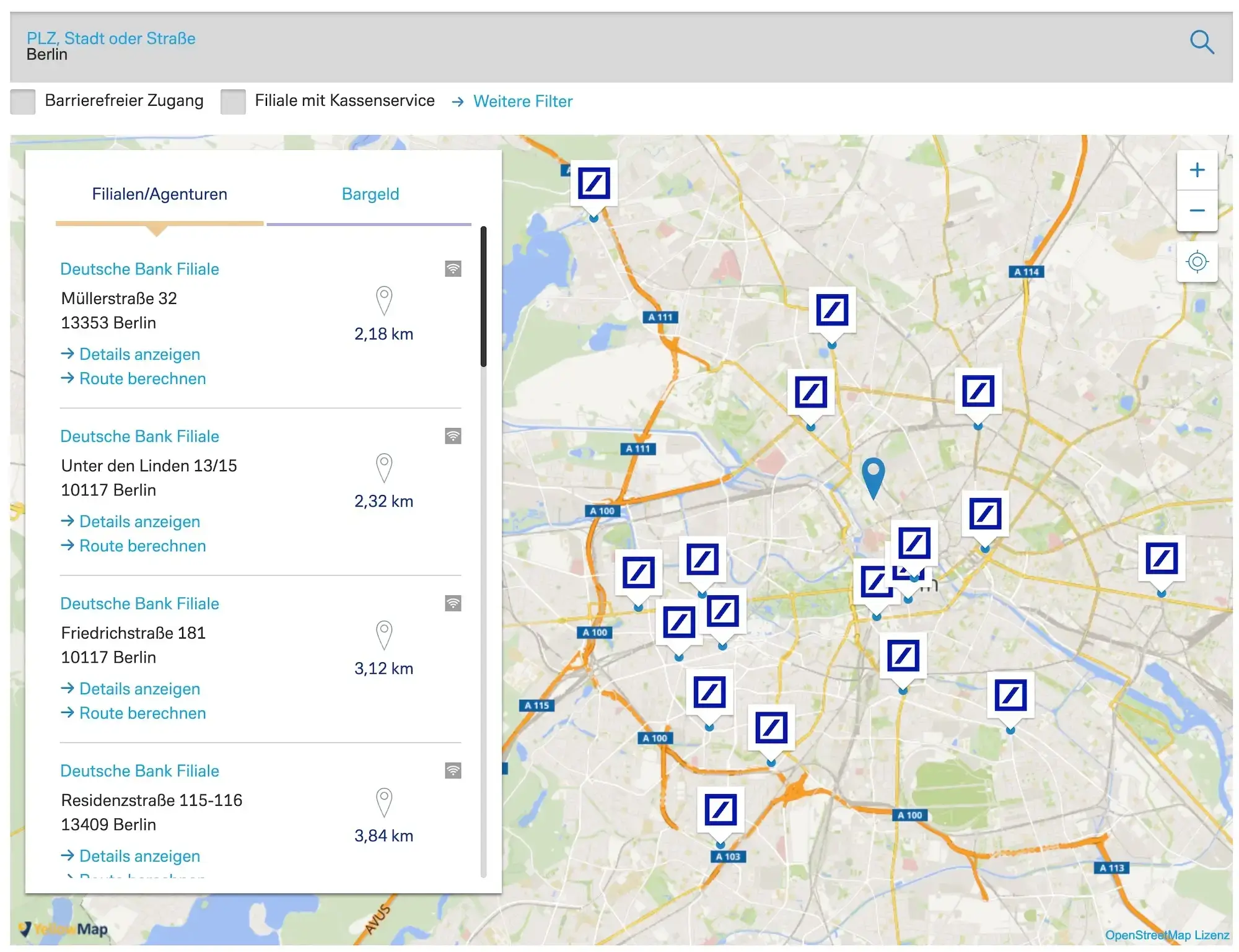Screen dimensions: 1239x952
Task: Click the distance pin above 3,84 km
Action: coord(384,802)
